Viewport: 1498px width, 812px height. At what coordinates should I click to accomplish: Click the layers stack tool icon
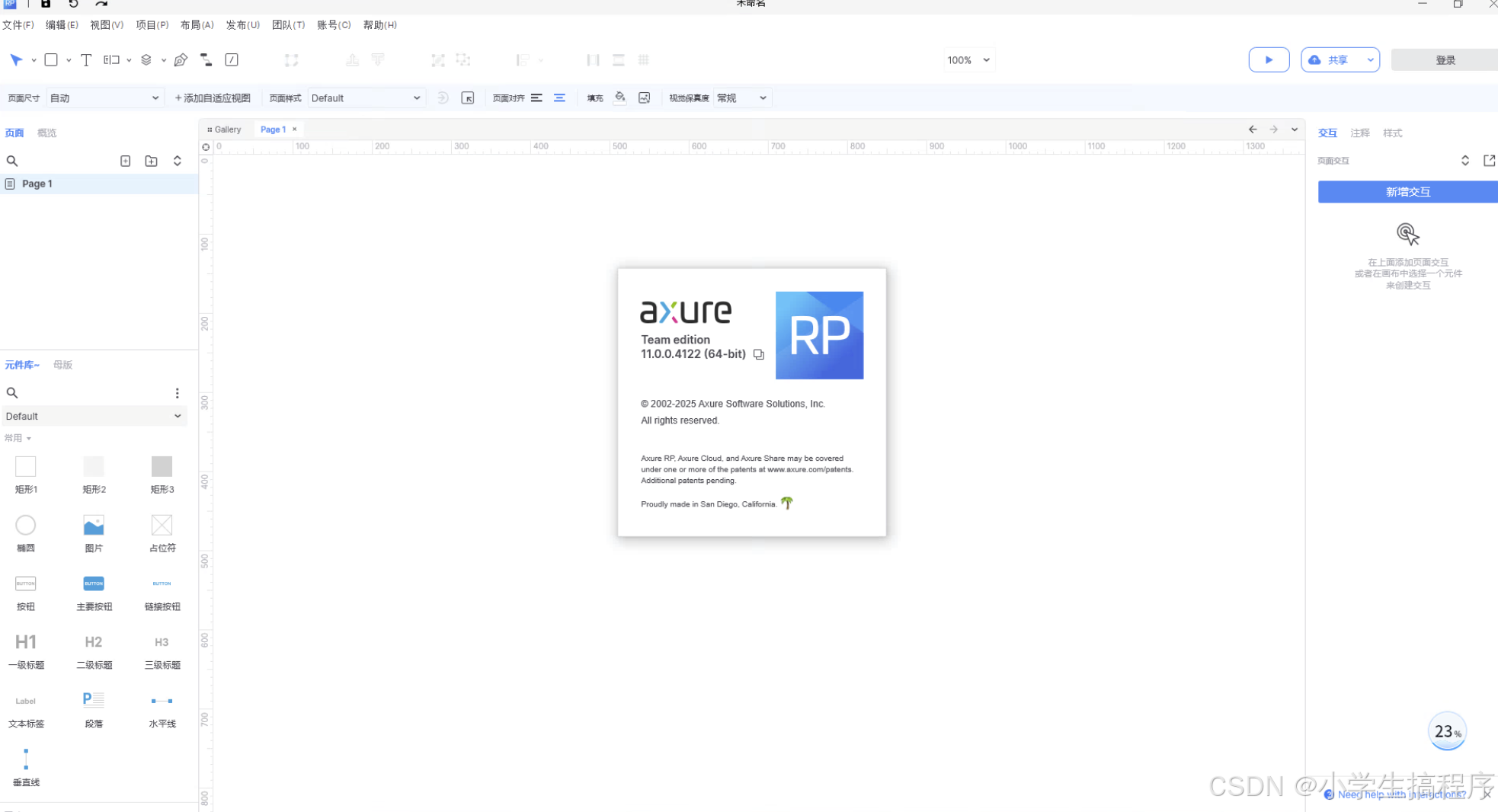pos(146,60)
